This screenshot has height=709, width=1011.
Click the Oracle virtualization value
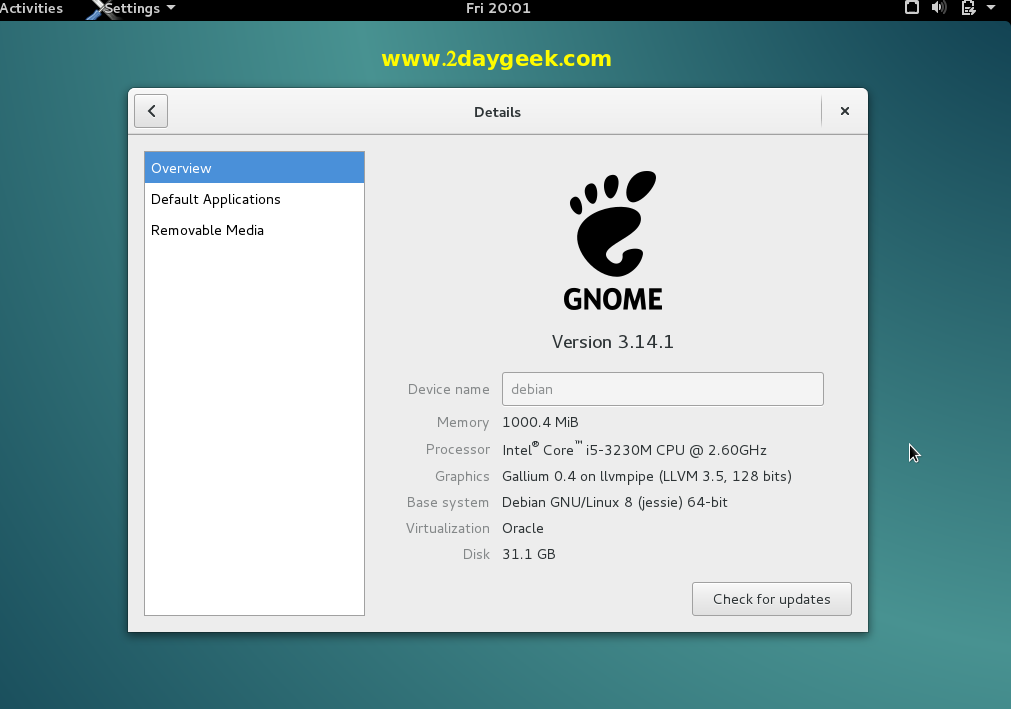523,528
